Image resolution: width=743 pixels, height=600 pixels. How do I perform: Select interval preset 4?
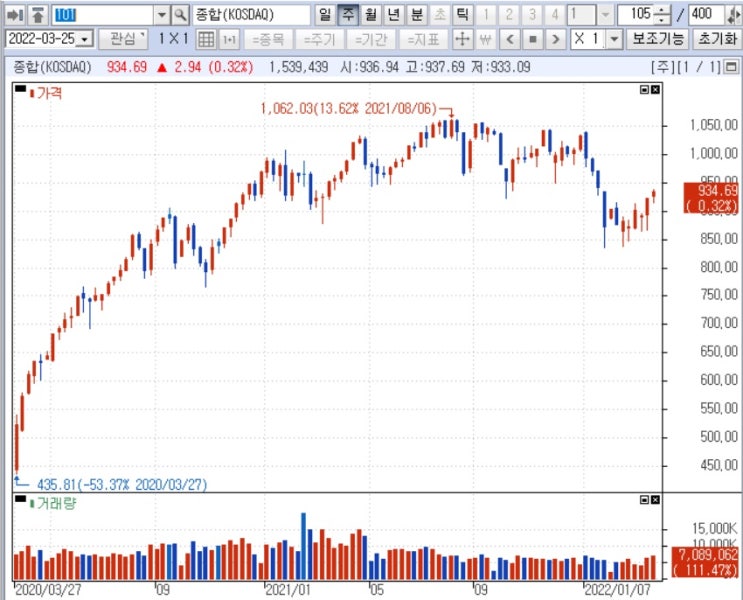[x=554, y=15]
